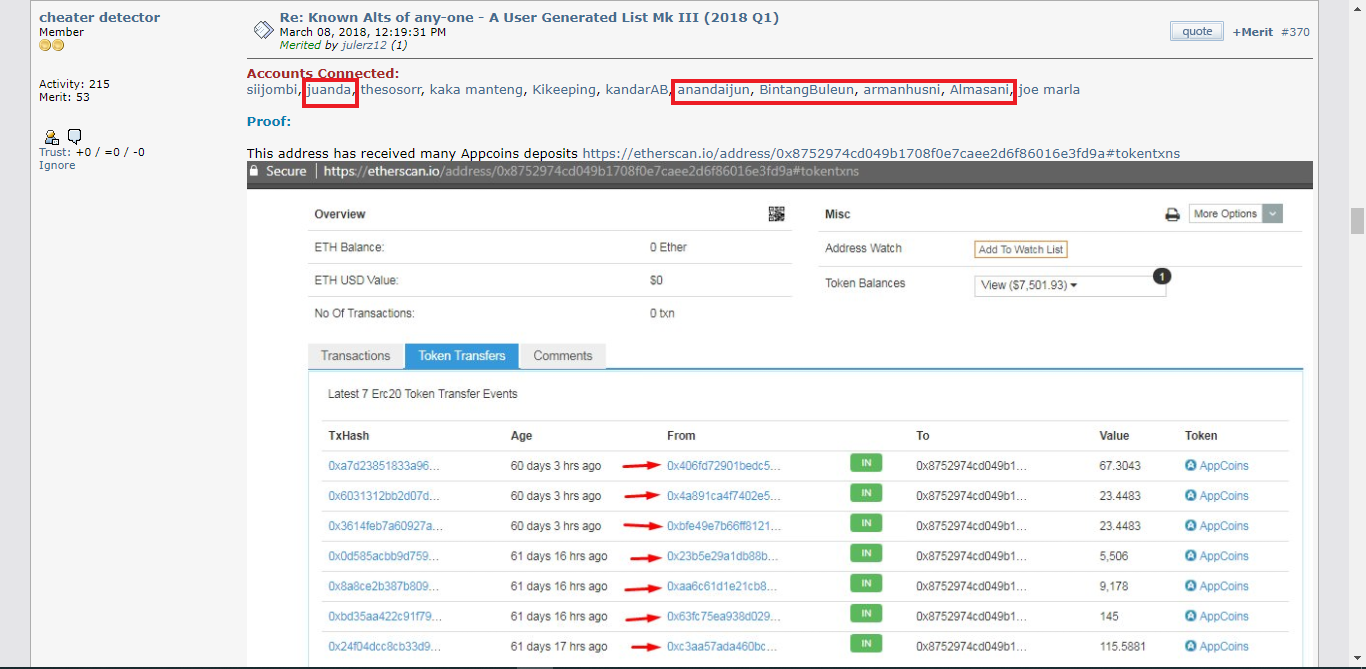Screen dimensions: 1366x669
Task: Open From address 0x23b5e29a1db88b
Action: click(723, 556)
